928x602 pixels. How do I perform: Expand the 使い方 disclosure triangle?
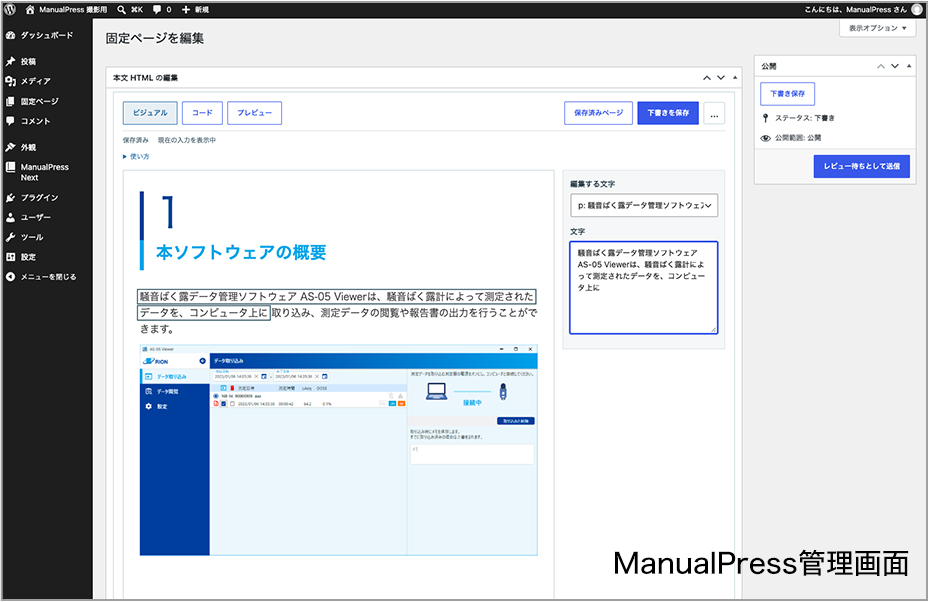125,157
